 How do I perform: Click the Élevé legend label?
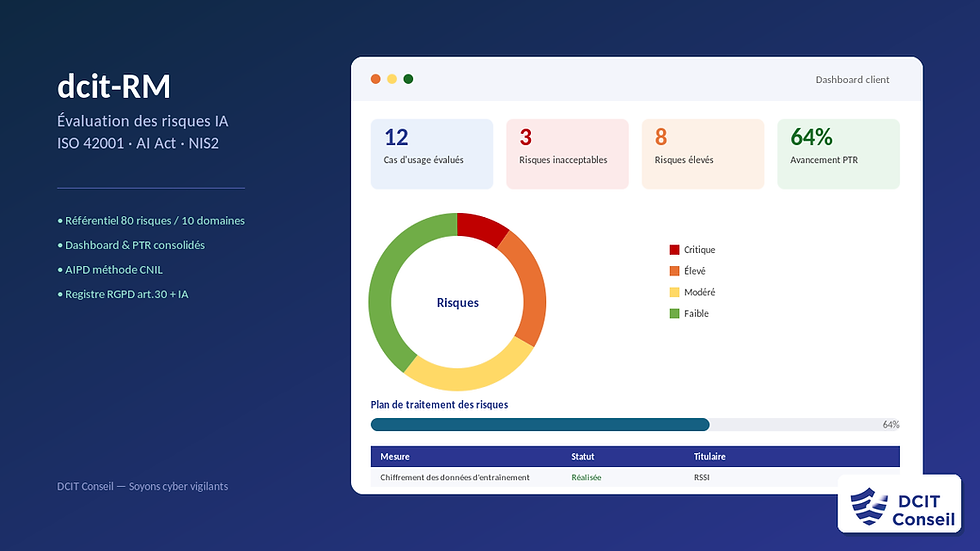694,271
